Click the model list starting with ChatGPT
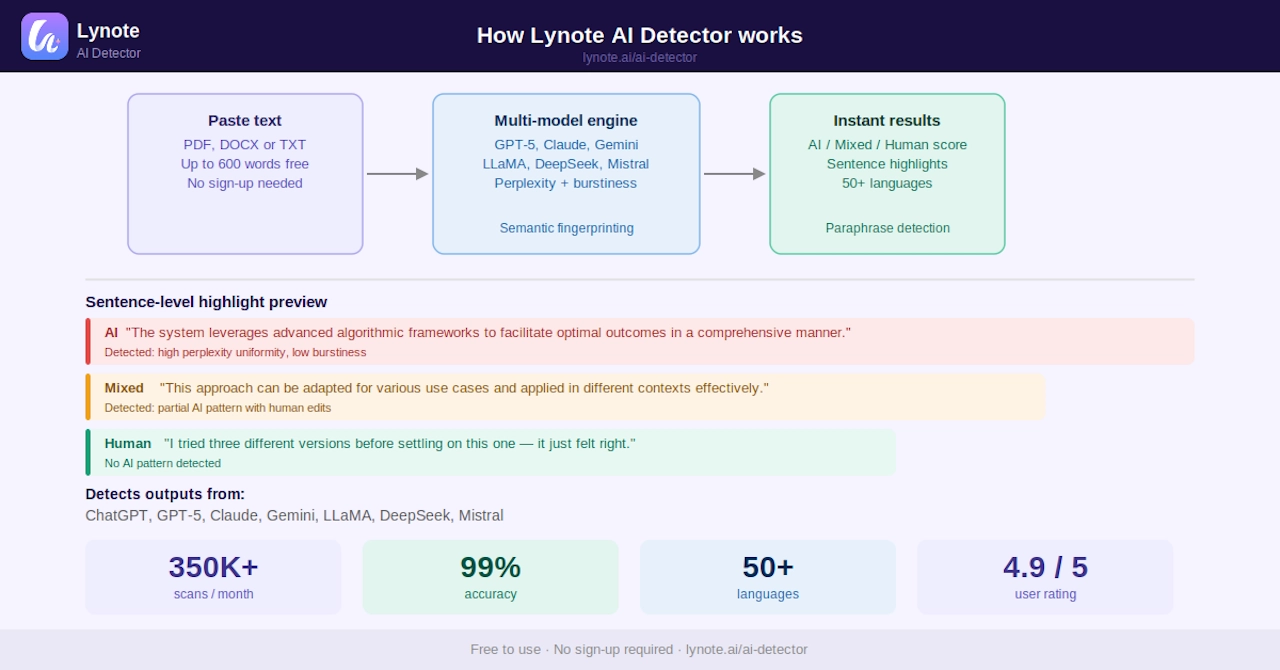 pyautogui.click(x=295, y=515)
